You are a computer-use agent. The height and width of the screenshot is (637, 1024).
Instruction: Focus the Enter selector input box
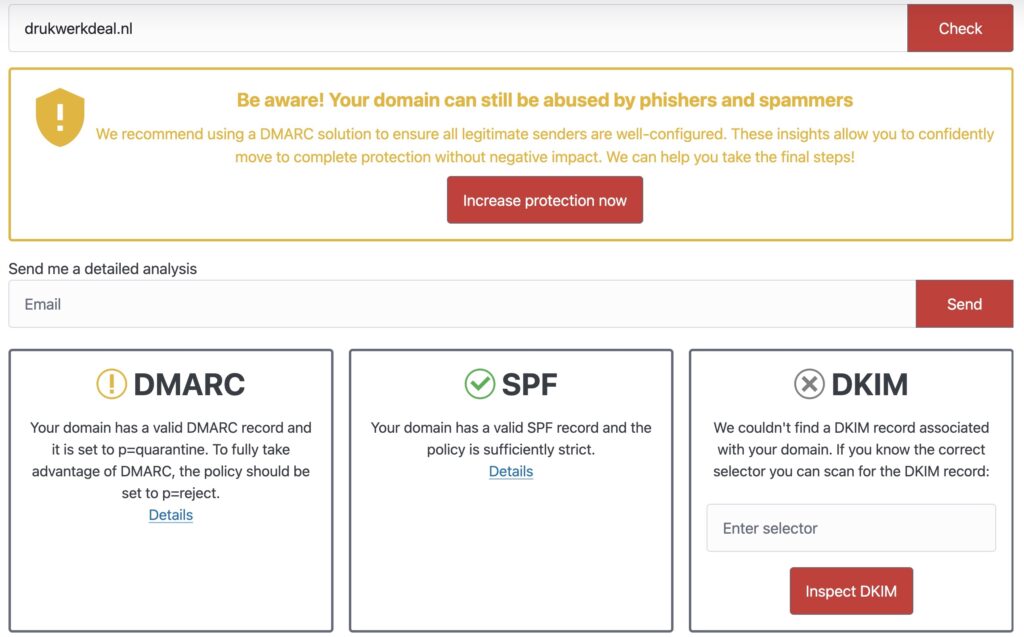point(851,528)
